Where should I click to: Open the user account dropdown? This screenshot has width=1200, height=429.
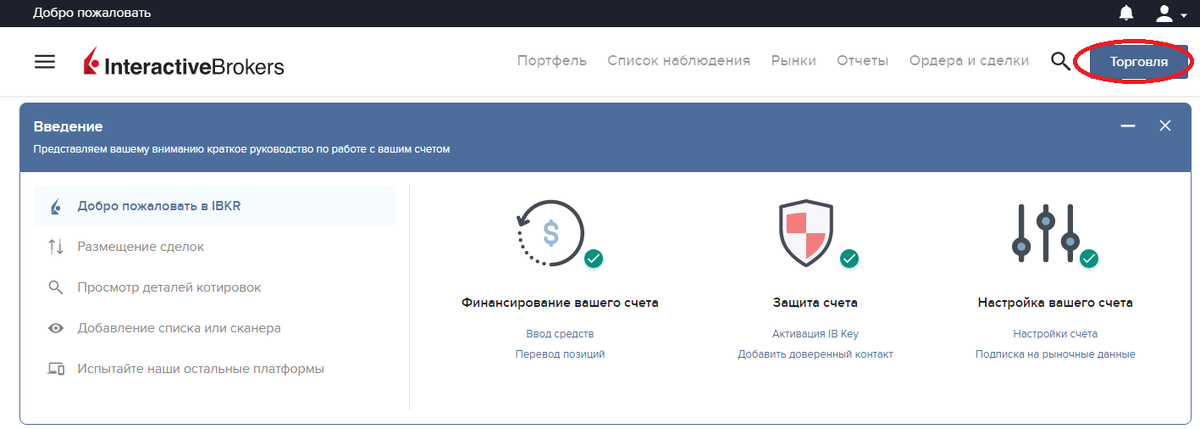(1170, 13)
